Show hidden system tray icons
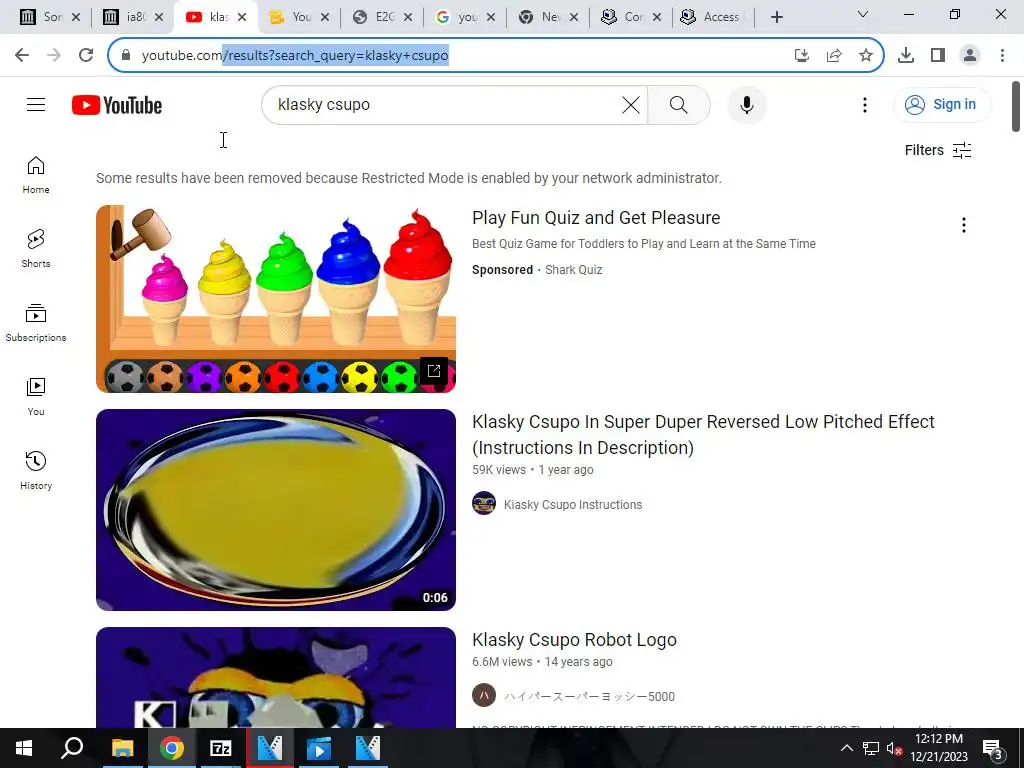Image resolution: width=1024 pixels, height=768 pixels. point(846,748)
